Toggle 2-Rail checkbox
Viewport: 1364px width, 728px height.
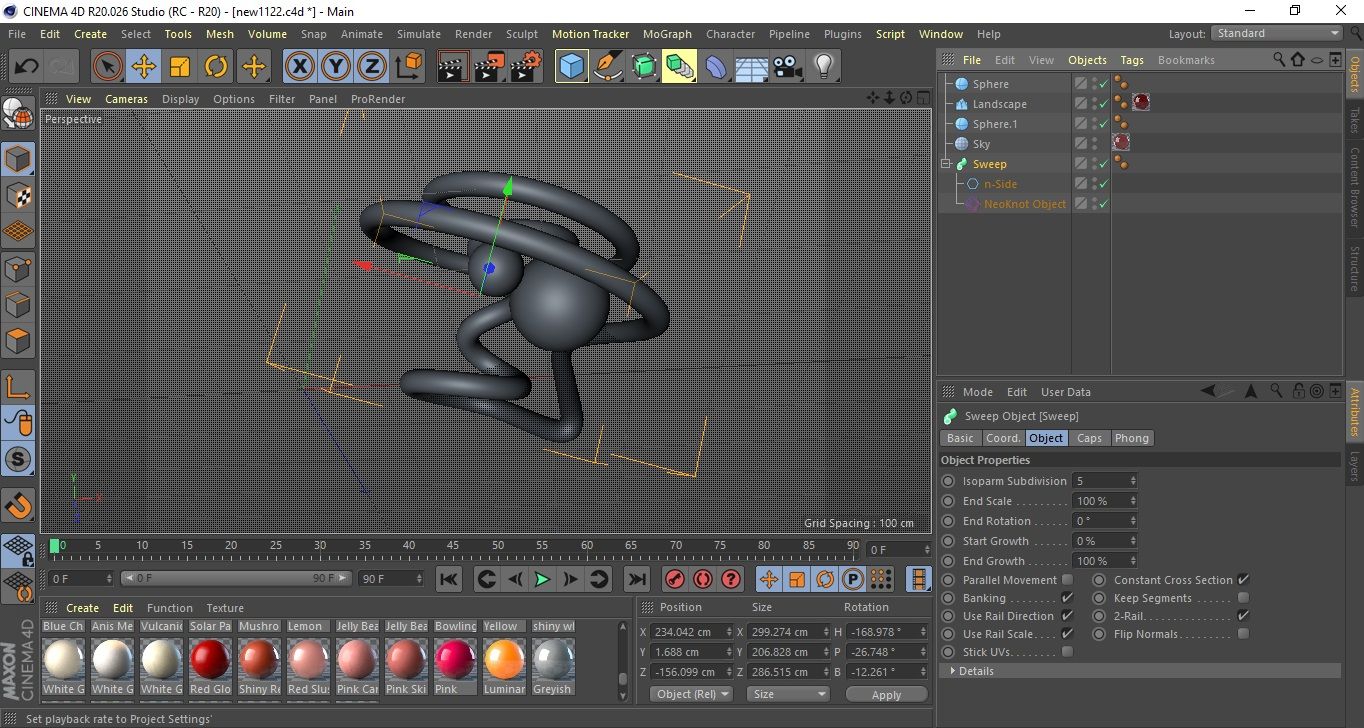(x=1243, y=616)
